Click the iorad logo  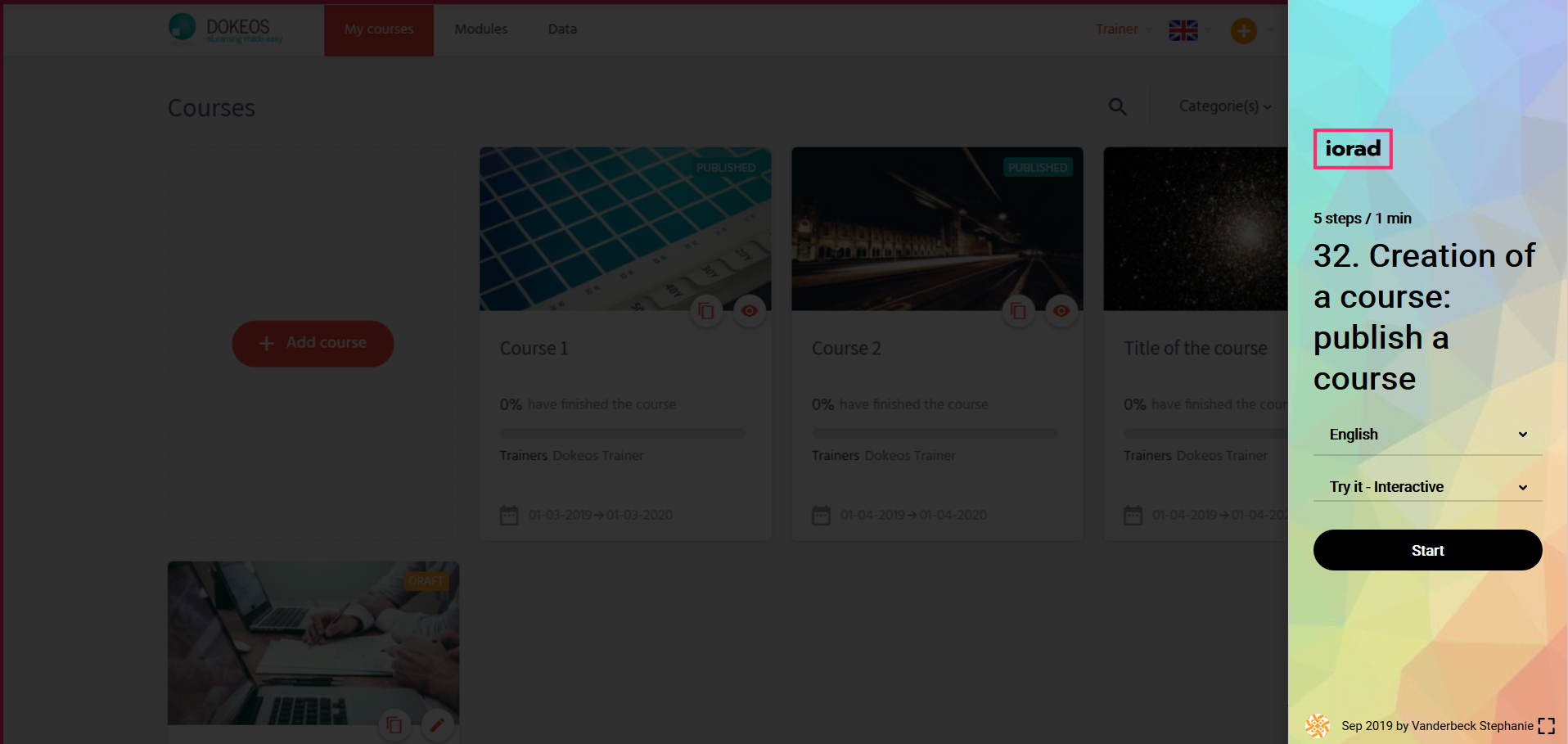point(1352,149)
